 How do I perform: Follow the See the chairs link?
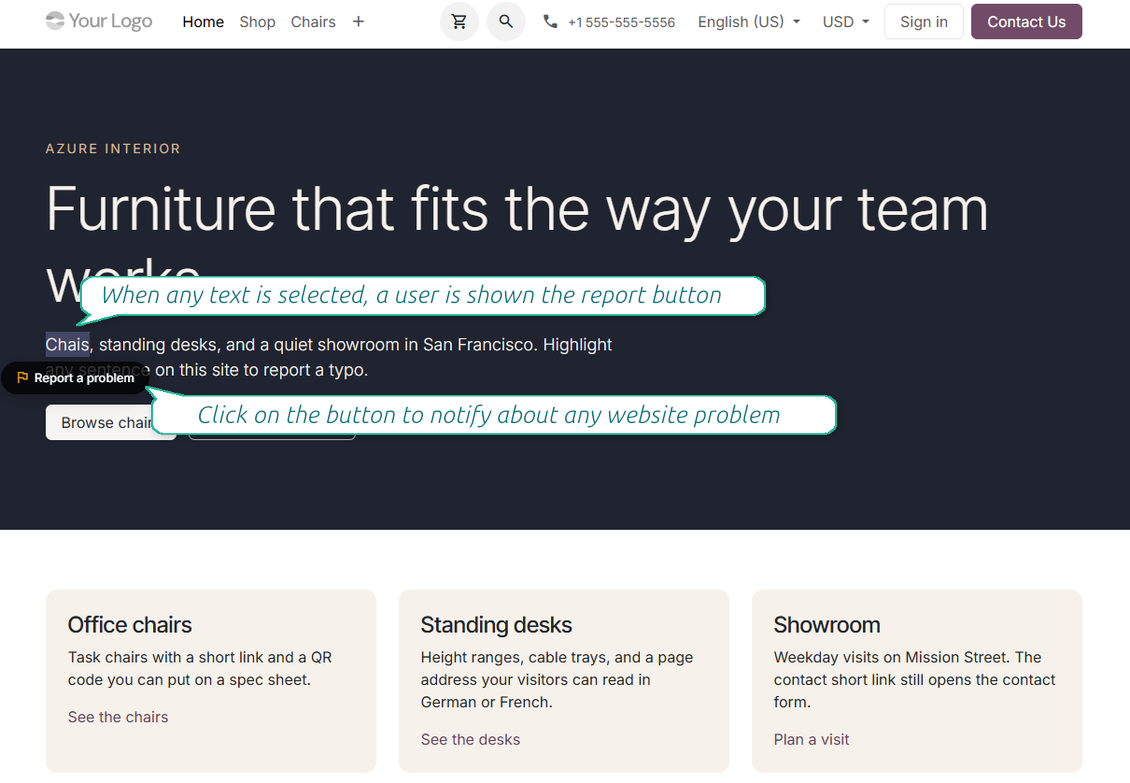pos(118,717)
